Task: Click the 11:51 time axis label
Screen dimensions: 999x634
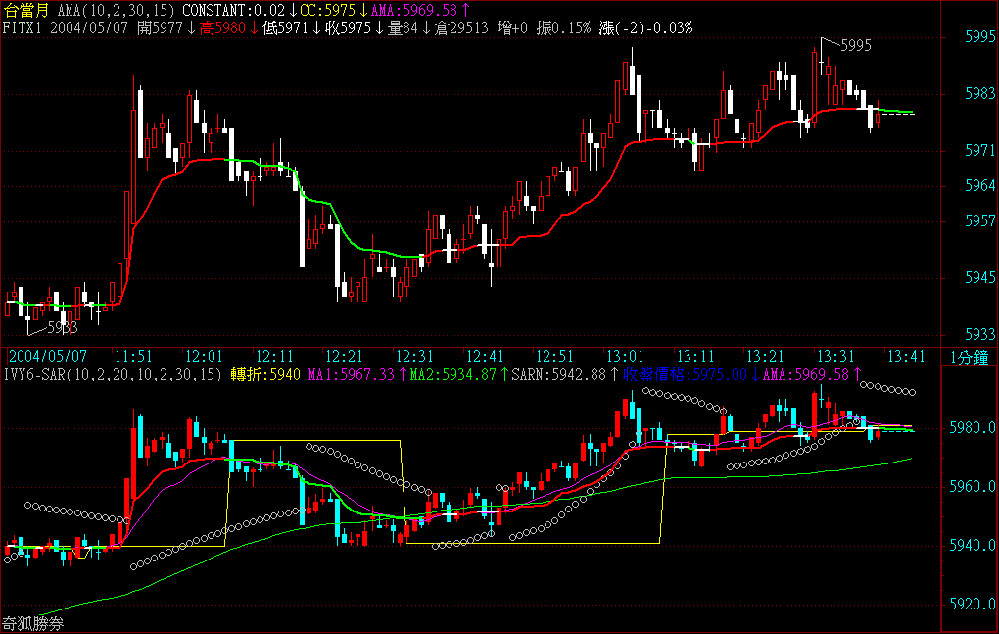Action: pos(134,356)
